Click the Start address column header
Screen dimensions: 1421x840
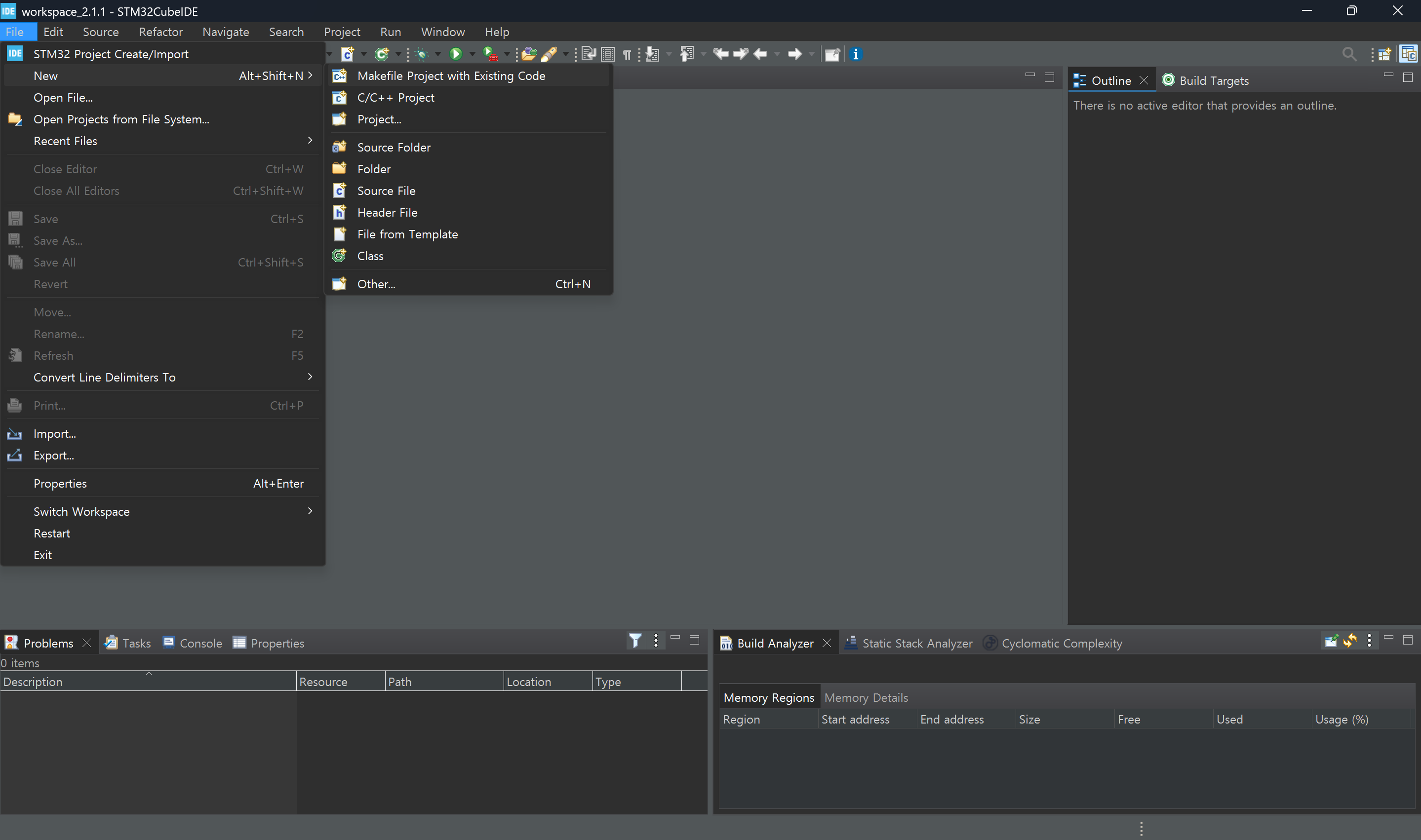(x=867, y=719)
